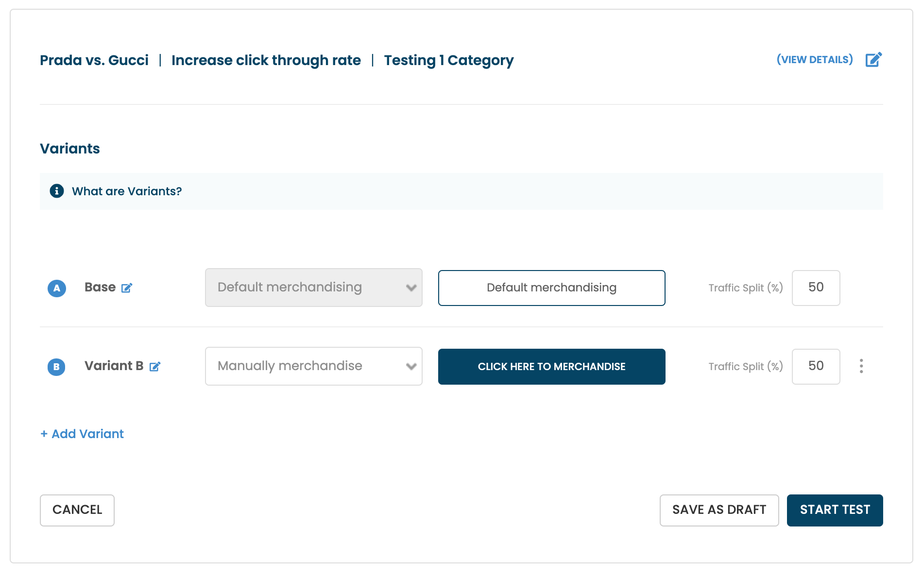Viewport: 923px width, 577px height.
Task: Click the SAVE AS DRAFT button
Action: (719, 510)
